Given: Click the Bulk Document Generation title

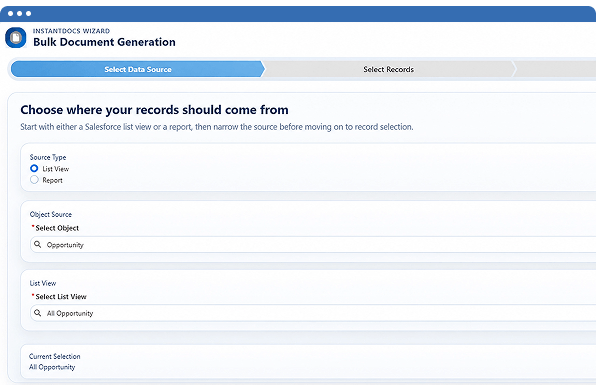Looking at the screenshot, I should (x=104, y=42).
